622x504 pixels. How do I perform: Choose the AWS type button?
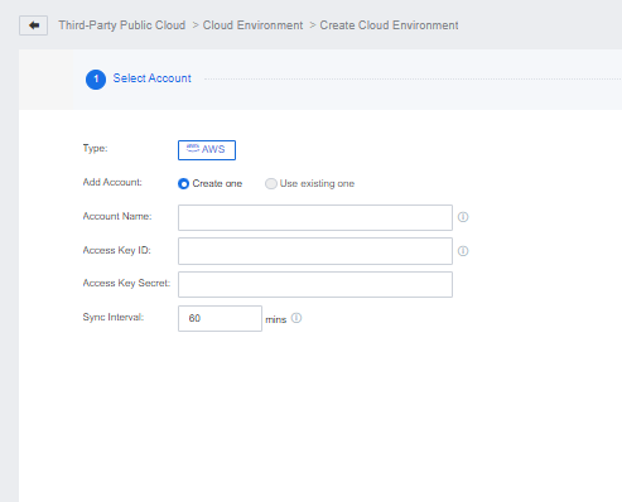(207, 150)
